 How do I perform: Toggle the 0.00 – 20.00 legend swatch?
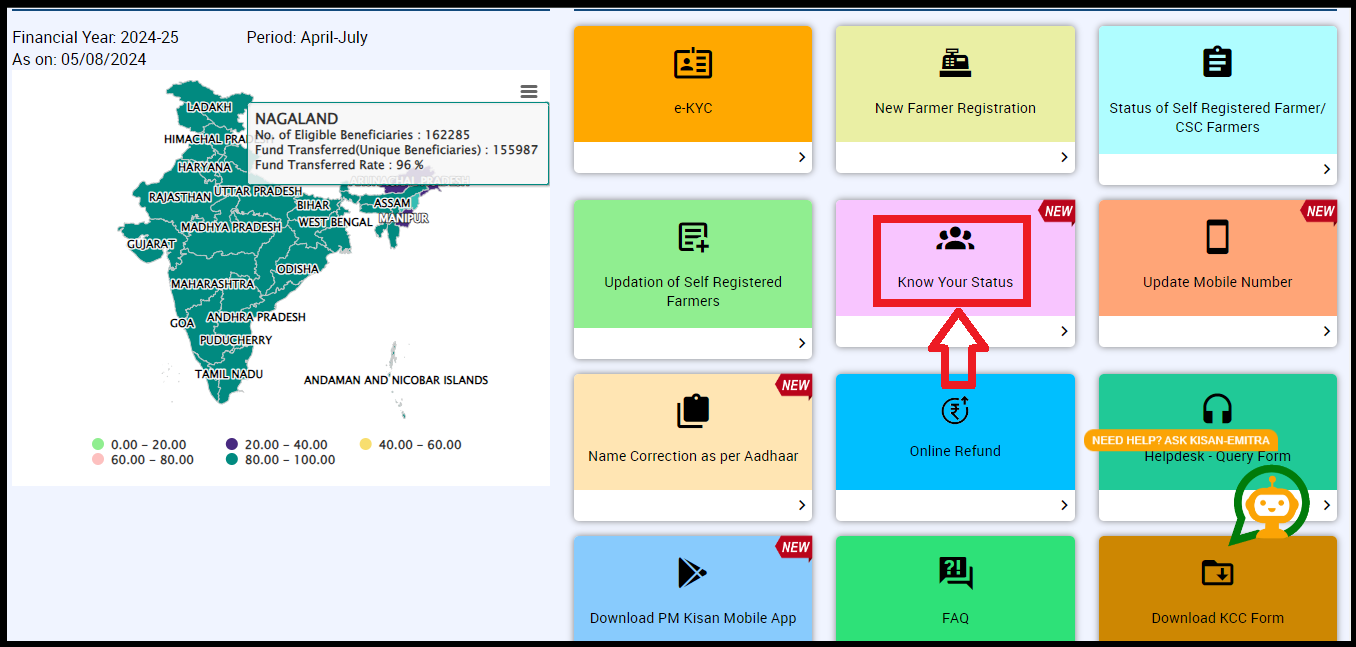click(98, 444)
